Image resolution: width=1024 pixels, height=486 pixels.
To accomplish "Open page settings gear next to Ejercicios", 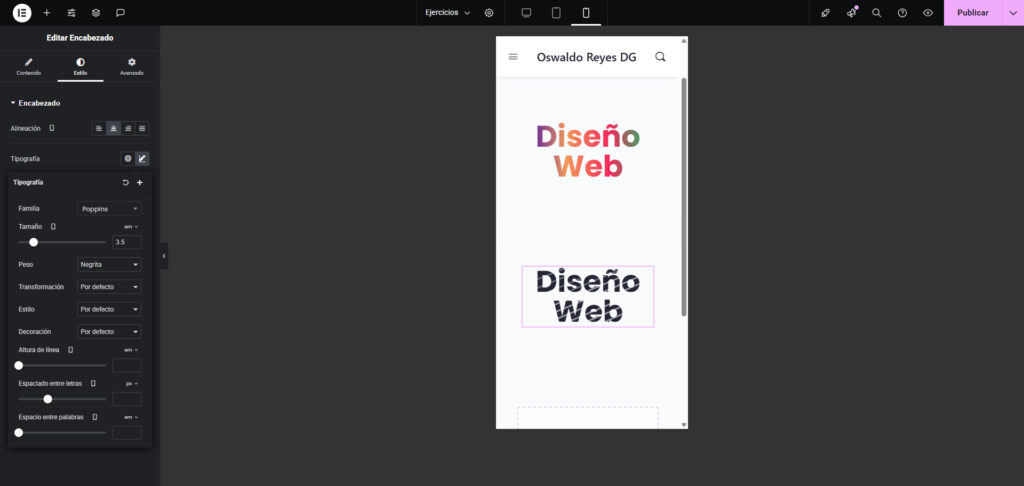I will coord(489,13).
